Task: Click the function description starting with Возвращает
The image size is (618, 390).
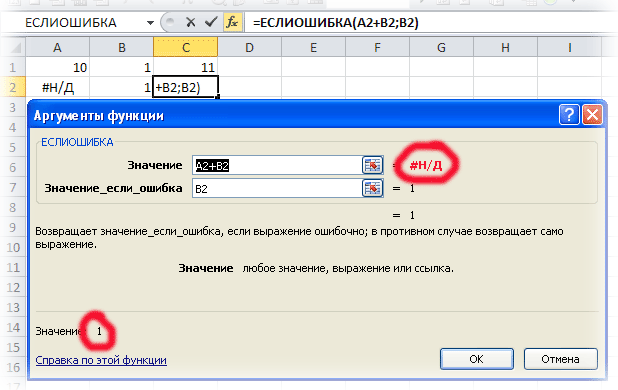Action: click(x=299, y=238)
